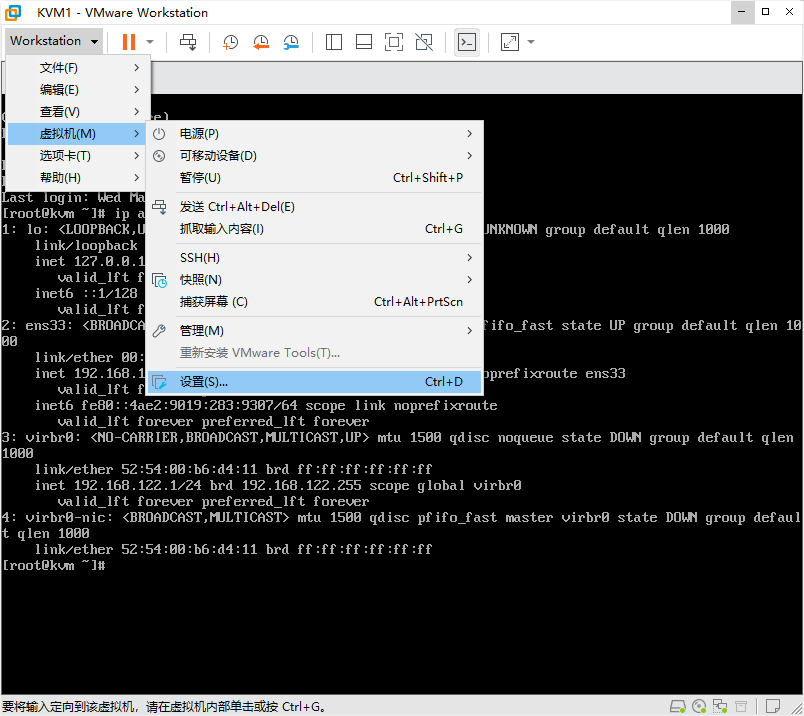Viewport: 804px width, 716px height.
Task: Enter full screen mode via the toolbar icon
Action: point(394,42)
